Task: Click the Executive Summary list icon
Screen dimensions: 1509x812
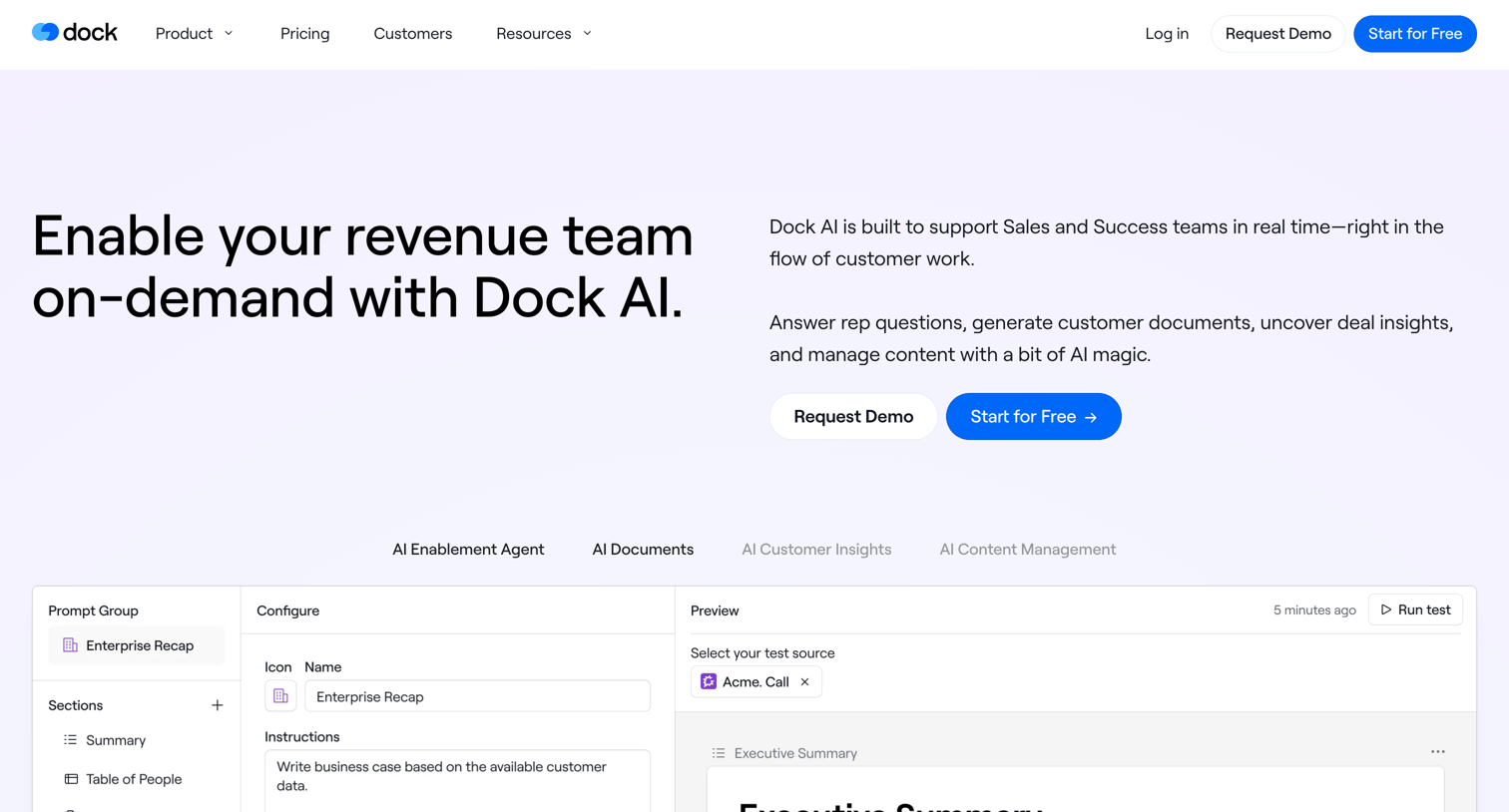Action: (x=719, y=753)
